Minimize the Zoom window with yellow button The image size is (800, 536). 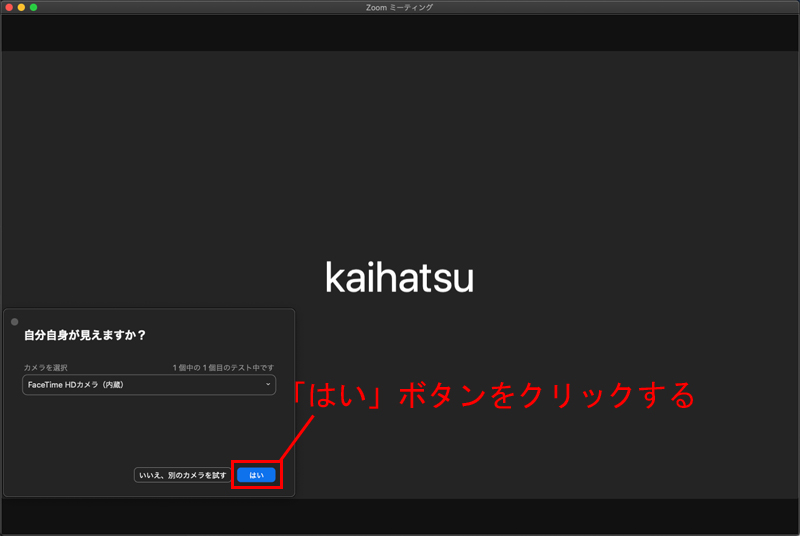click(x=21, y=7)
